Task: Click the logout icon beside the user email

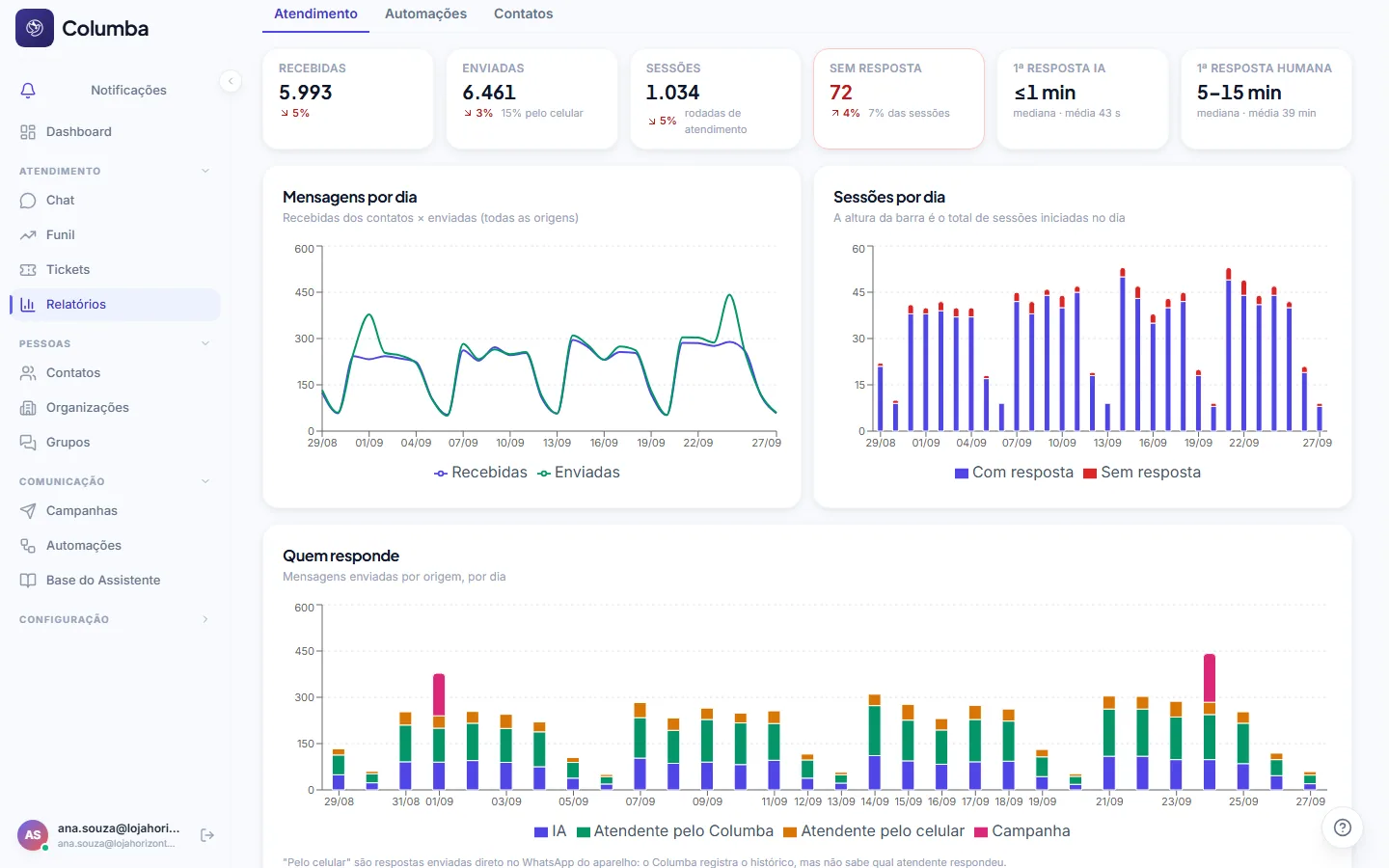Action: click(x=207, y=835)
